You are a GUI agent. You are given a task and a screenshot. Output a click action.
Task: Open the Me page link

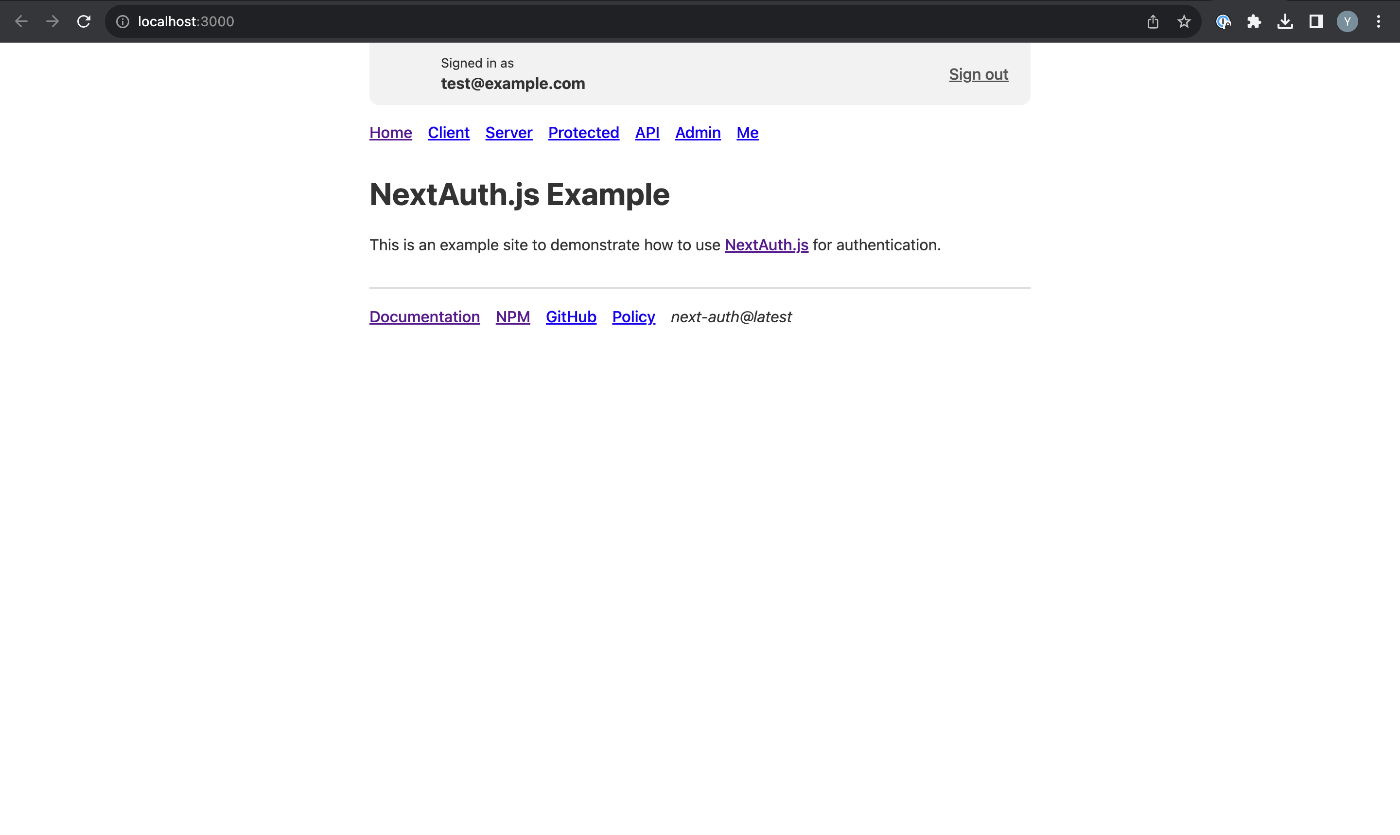(748, 133)
